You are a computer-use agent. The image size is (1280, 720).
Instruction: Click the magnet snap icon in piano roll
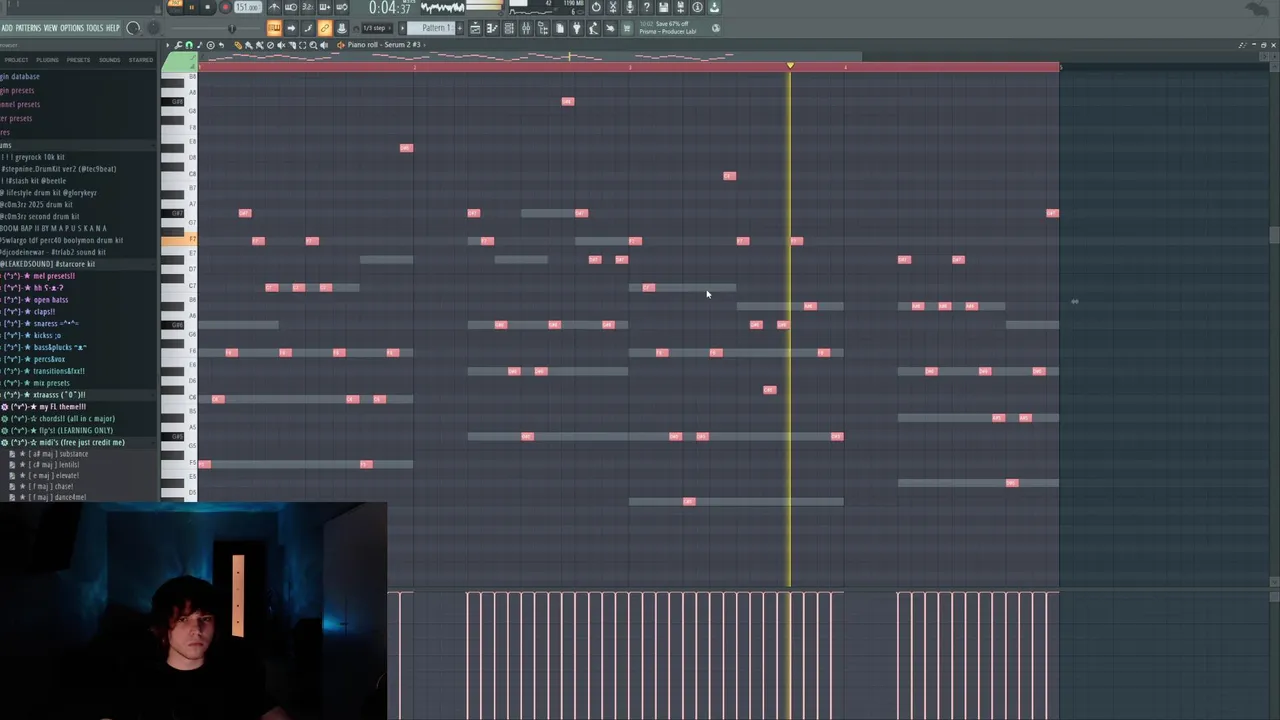point(189,44)
